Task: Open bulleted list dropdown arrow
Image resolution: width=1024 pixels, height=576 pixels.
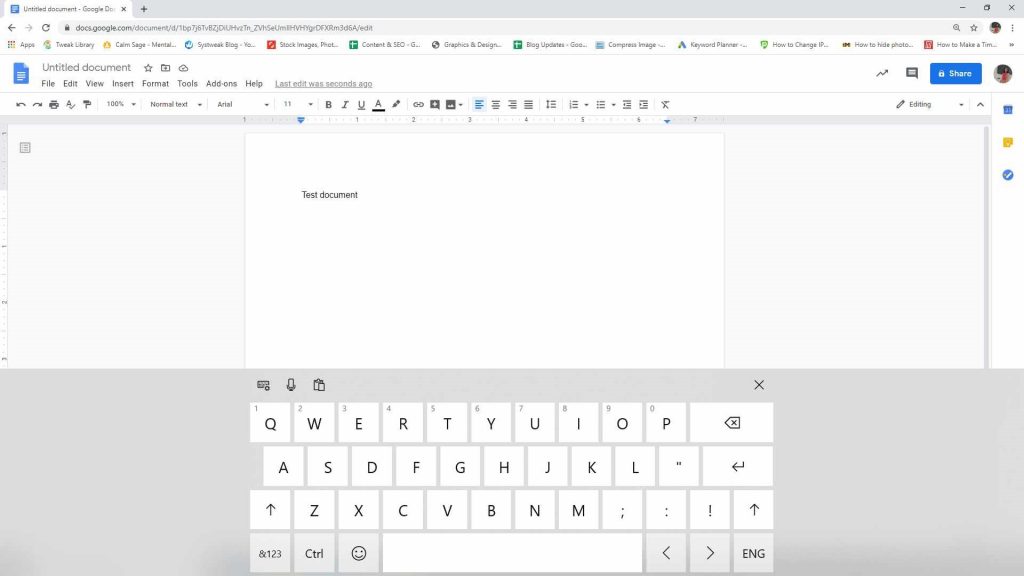Action: click(x=613, y=104)
